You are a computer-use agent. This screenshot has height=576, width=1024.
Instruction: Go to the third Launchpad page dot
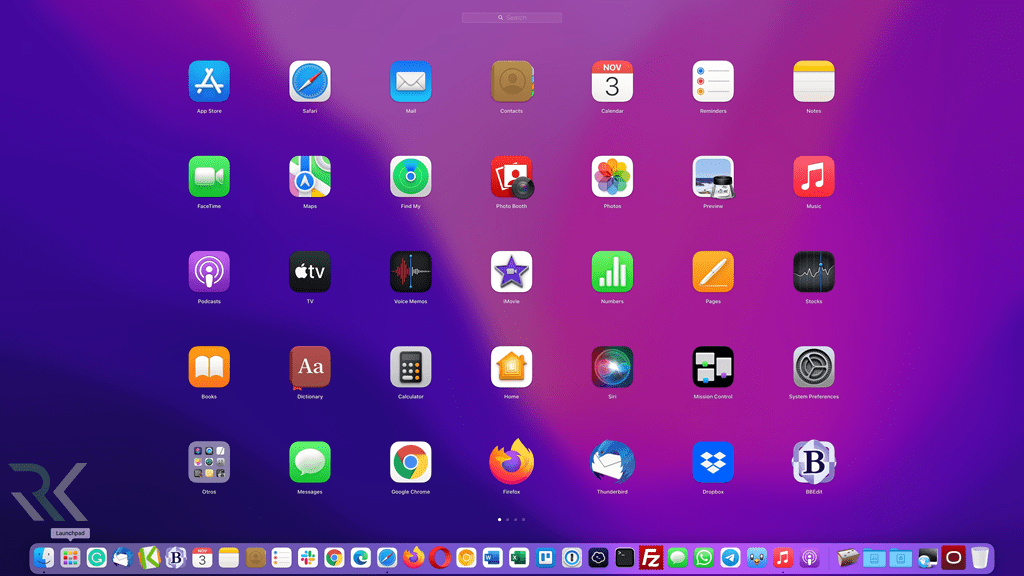point(515,520)
